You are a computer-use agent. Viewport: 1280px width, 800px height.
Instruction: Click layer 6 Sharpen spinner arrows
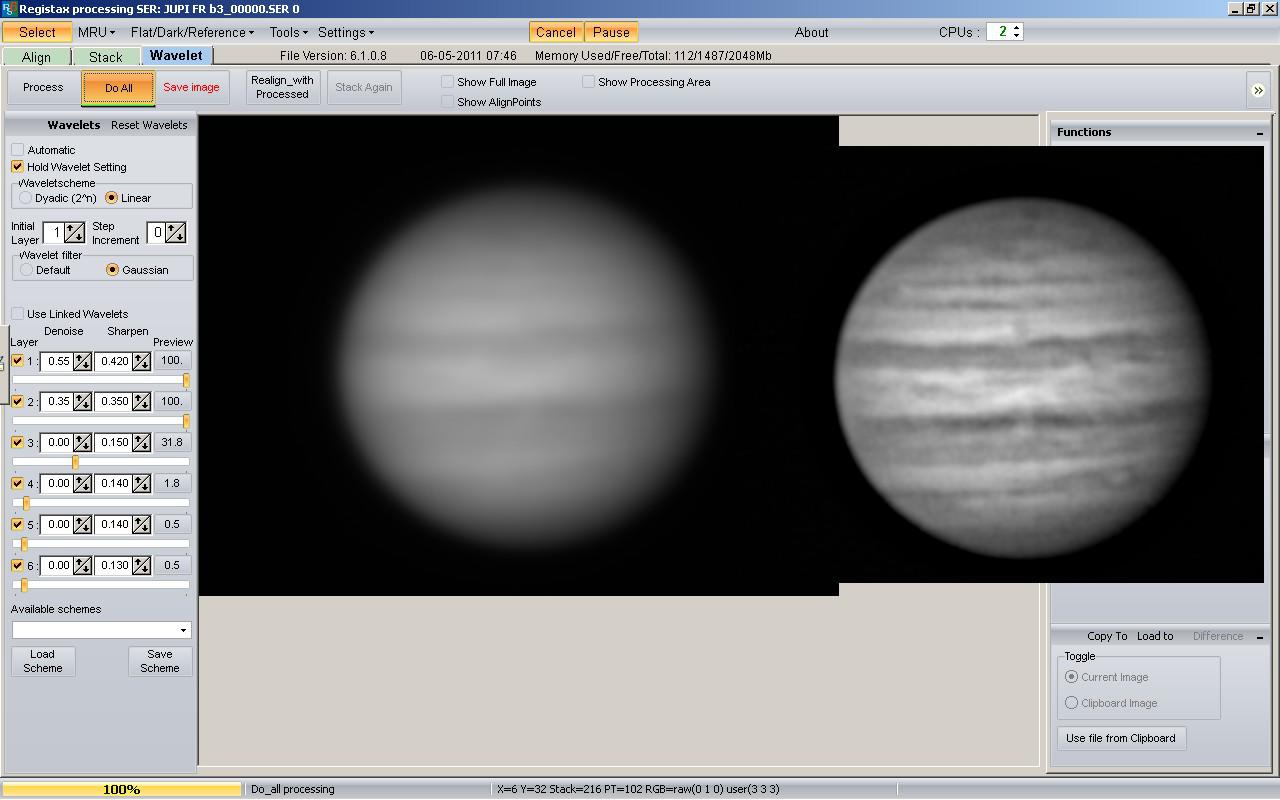[x=142, y=566]
